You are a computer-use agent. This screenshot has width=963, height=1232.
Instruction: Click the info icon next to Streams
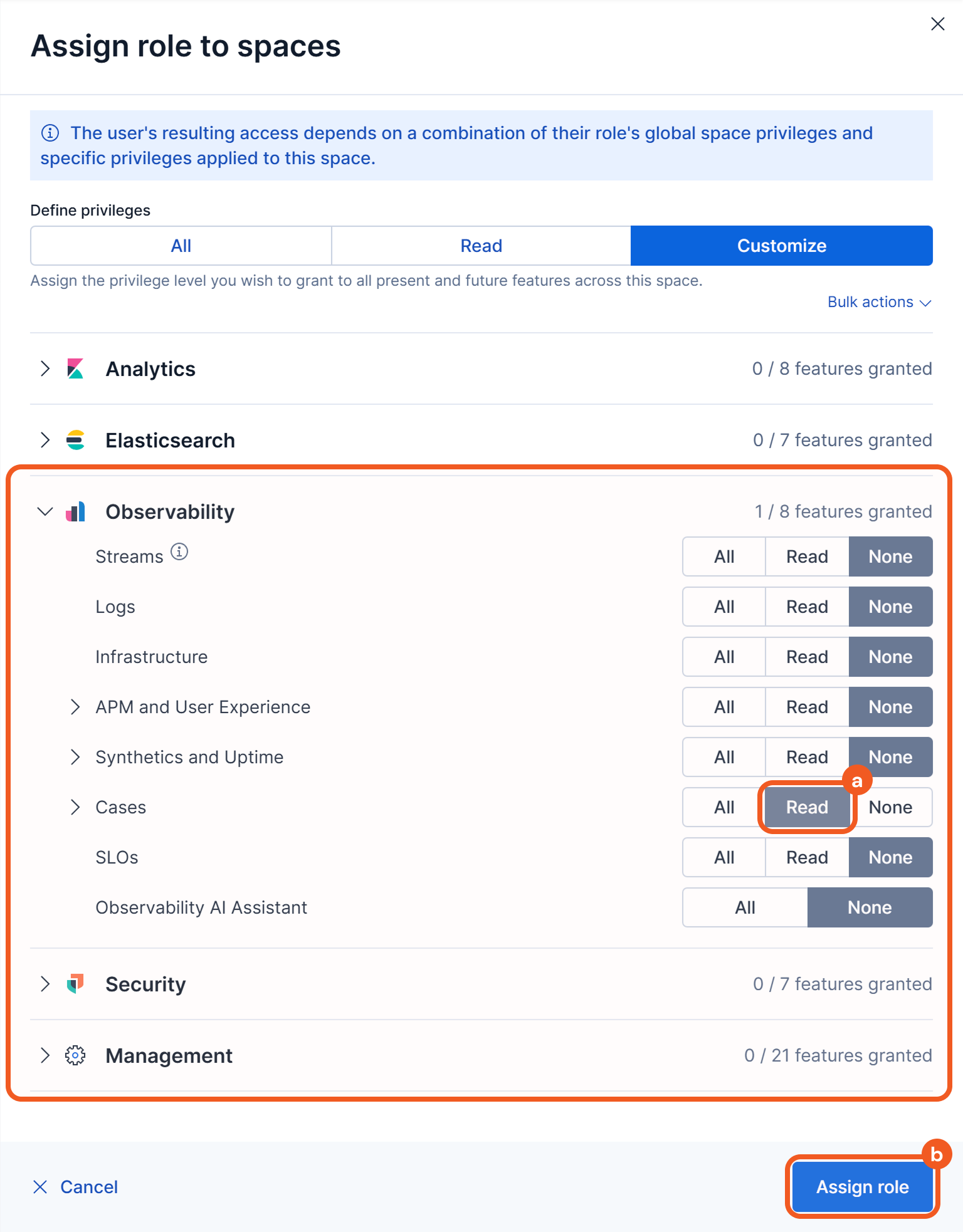179,551
